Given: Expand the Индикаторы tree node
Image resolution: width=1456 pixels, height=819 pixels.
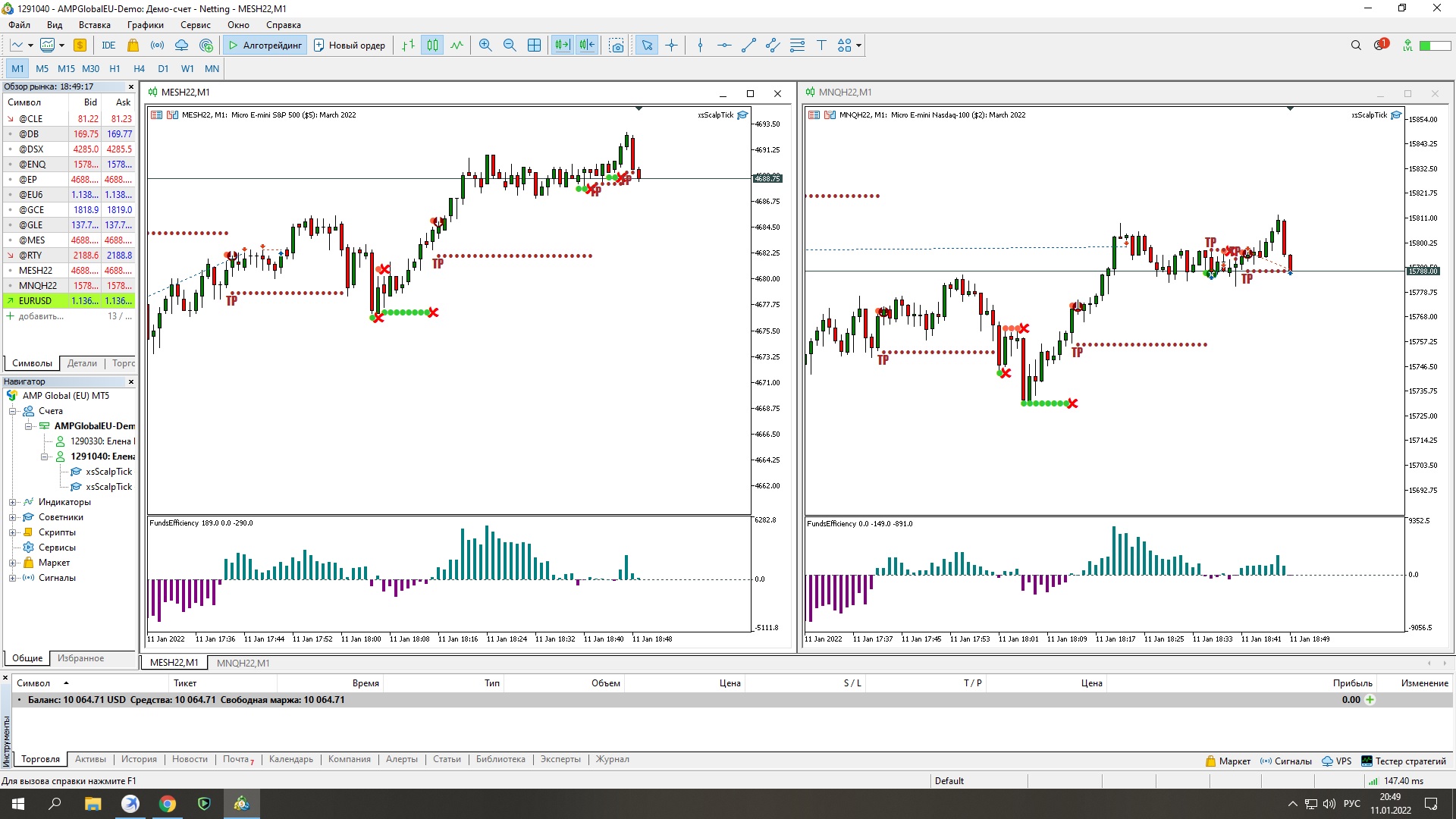Looking at the screenshot, I should tap(12, 502).
